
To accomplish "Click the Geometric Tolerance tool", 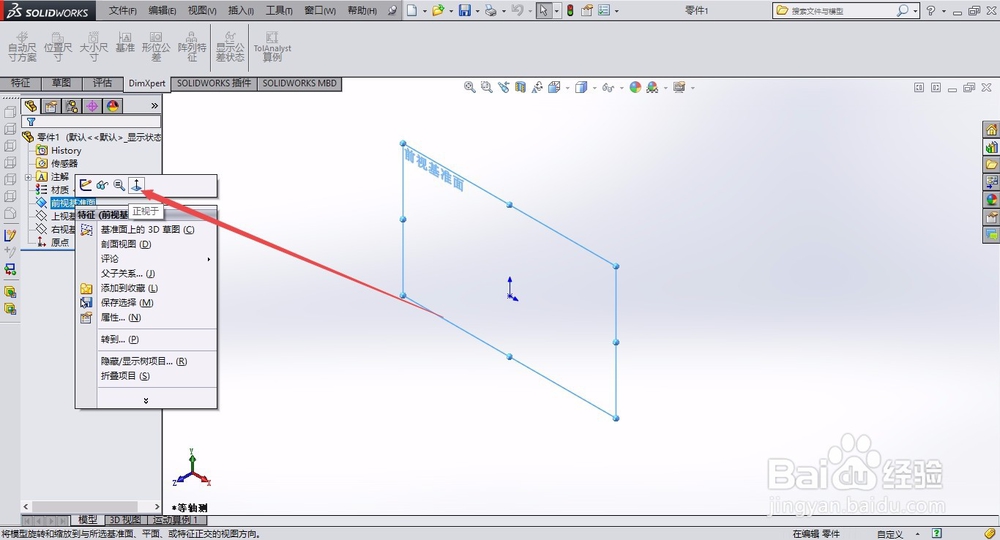I will (156, 47).
